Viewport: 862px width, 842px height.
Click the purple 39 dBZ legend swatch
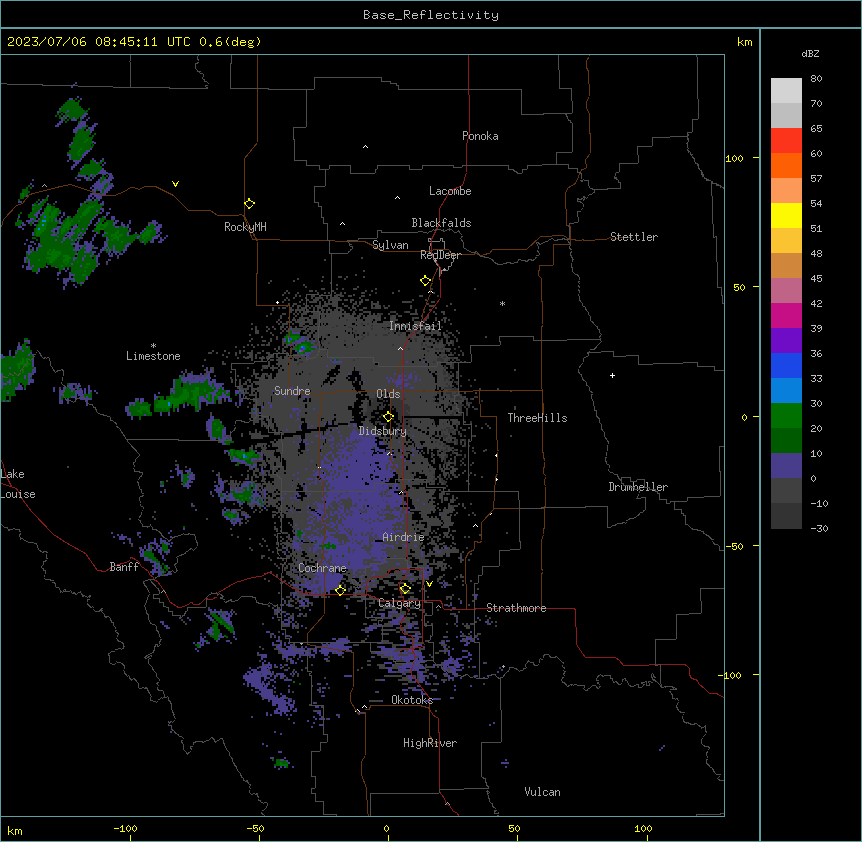pos(786,340)
